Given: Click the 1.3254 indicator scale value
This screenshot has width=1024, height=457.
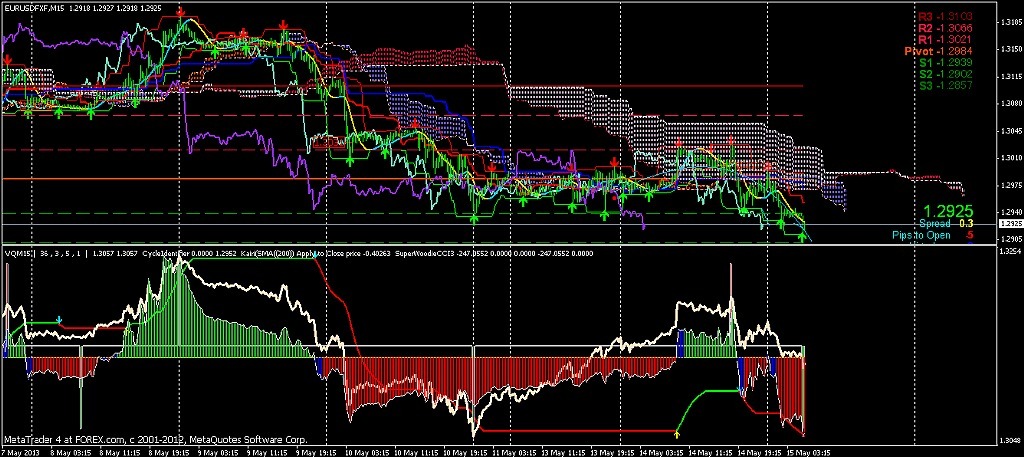Looking at the screenshot, I should click(x=1010, y=251).
